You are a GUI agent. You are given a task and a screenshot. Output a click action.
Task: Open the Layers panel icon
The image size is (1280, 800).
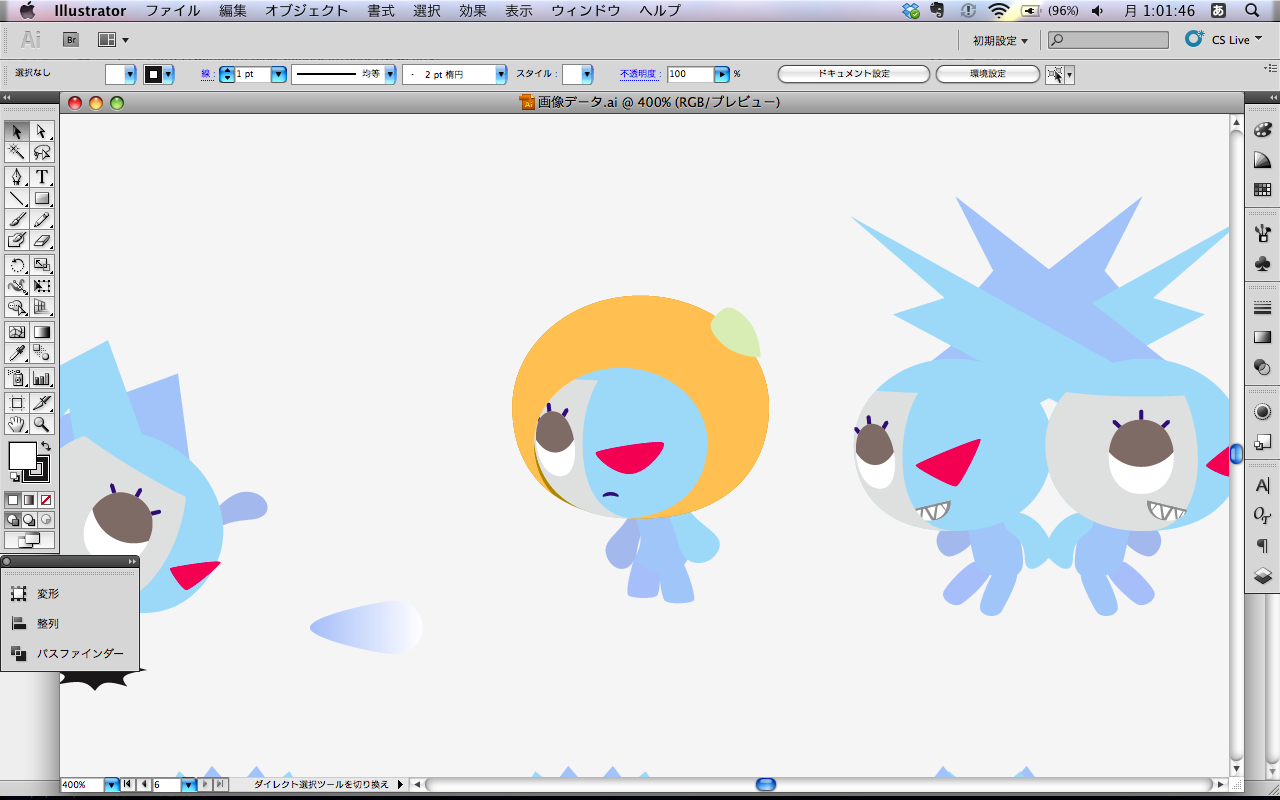[x=1262, y=575]
